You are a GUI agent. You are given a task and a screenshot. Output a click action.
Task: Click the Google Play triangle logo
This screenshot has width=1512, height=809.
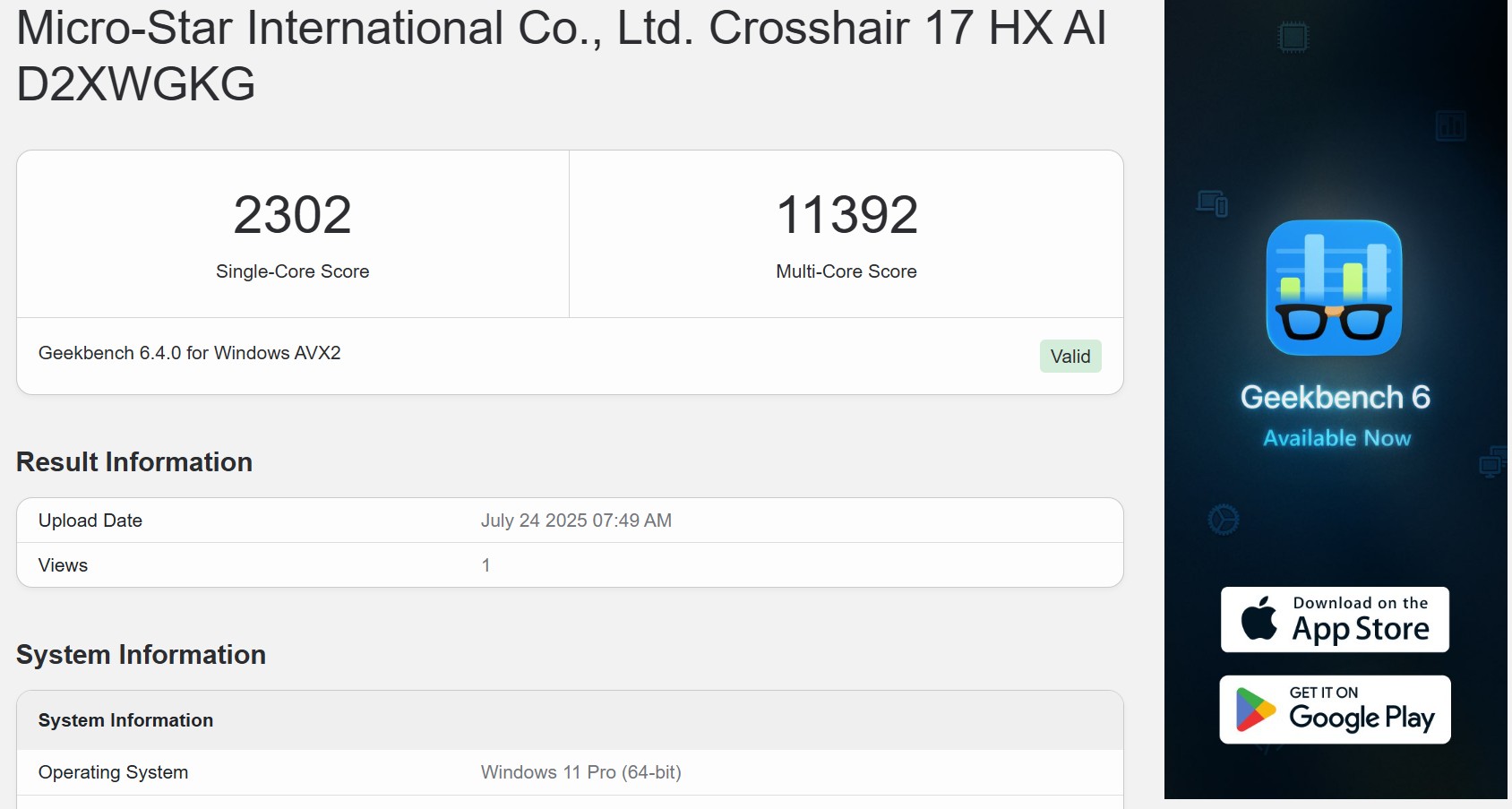point(1255,710)
